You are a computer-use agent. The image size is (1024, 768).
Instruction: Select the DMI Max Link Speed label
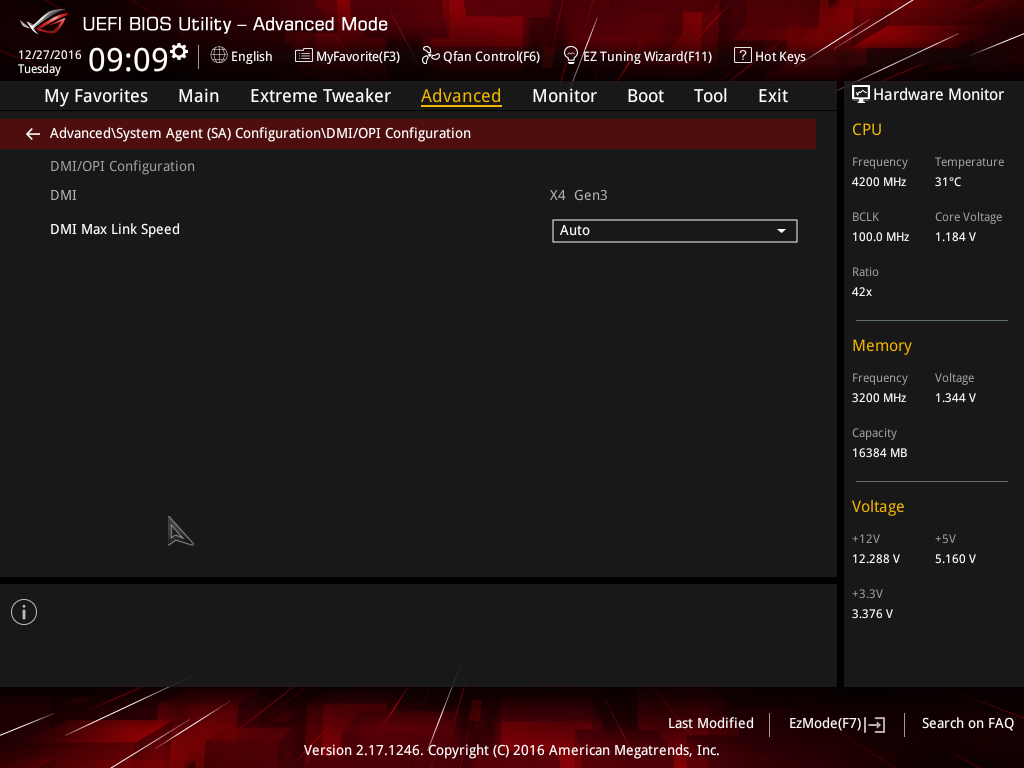click(115, 229)
